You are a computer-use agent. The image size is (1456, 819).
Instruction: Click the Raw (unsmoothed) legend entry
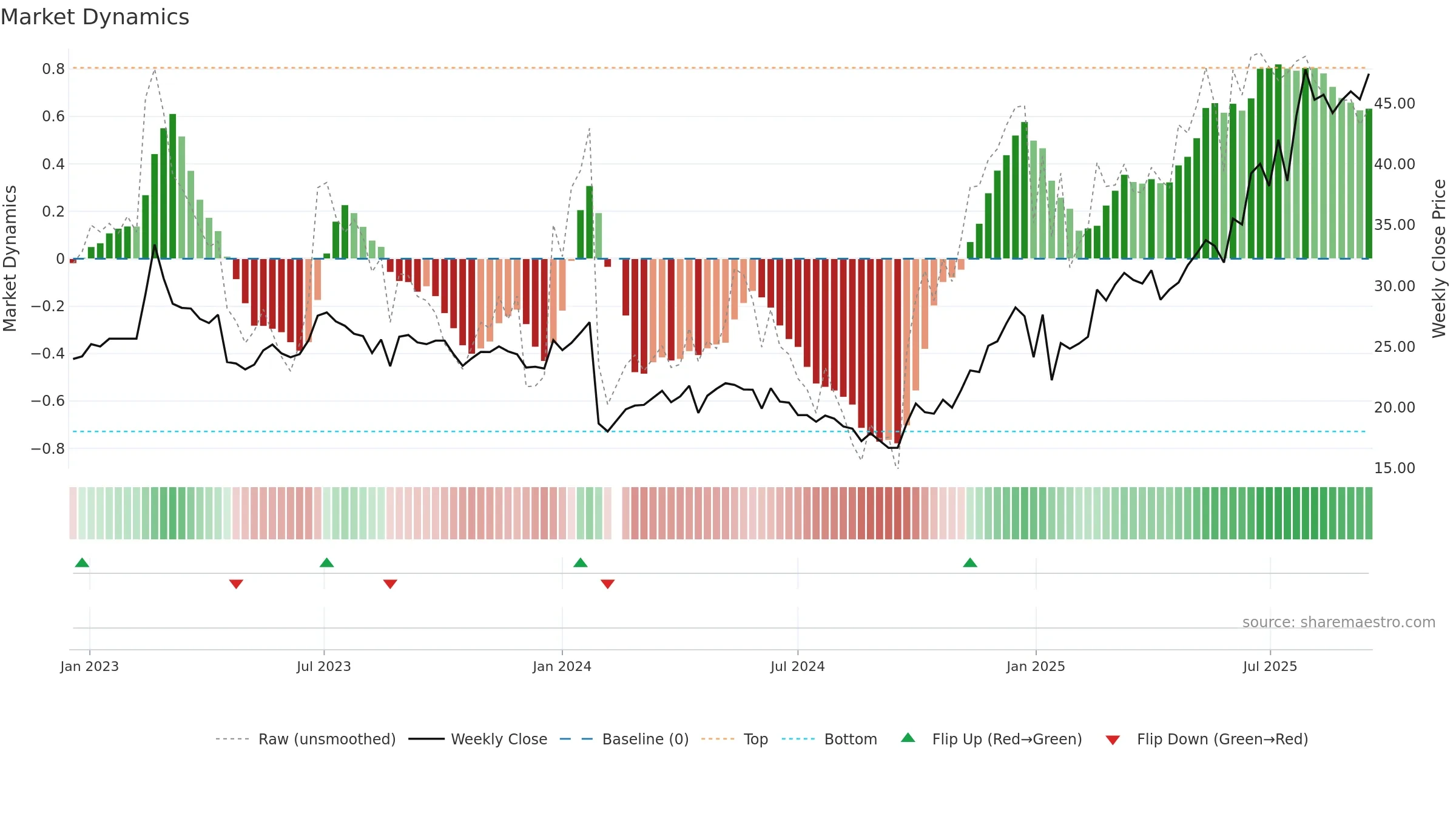(305, 739)
